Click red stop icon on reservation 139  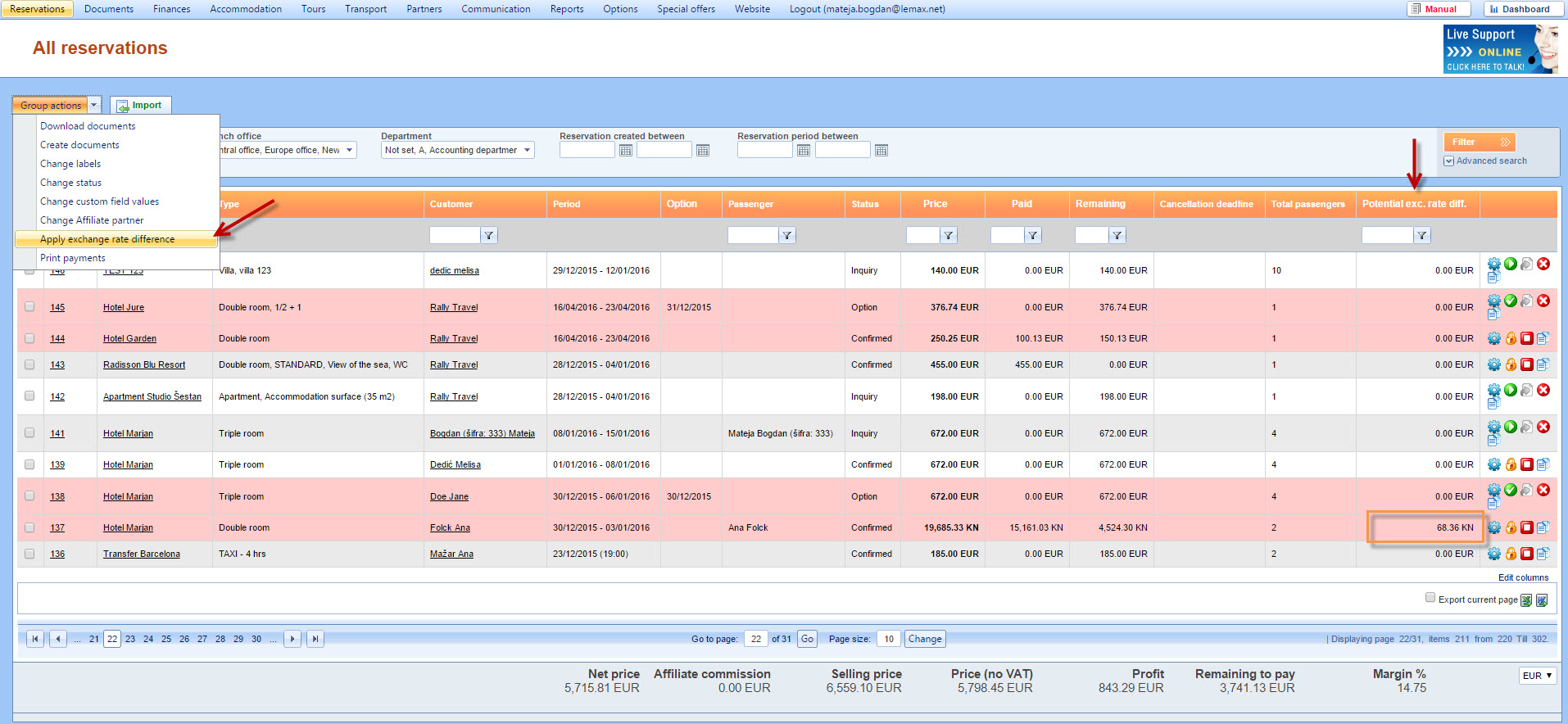pyautogui.click(x=1527, y=464)
